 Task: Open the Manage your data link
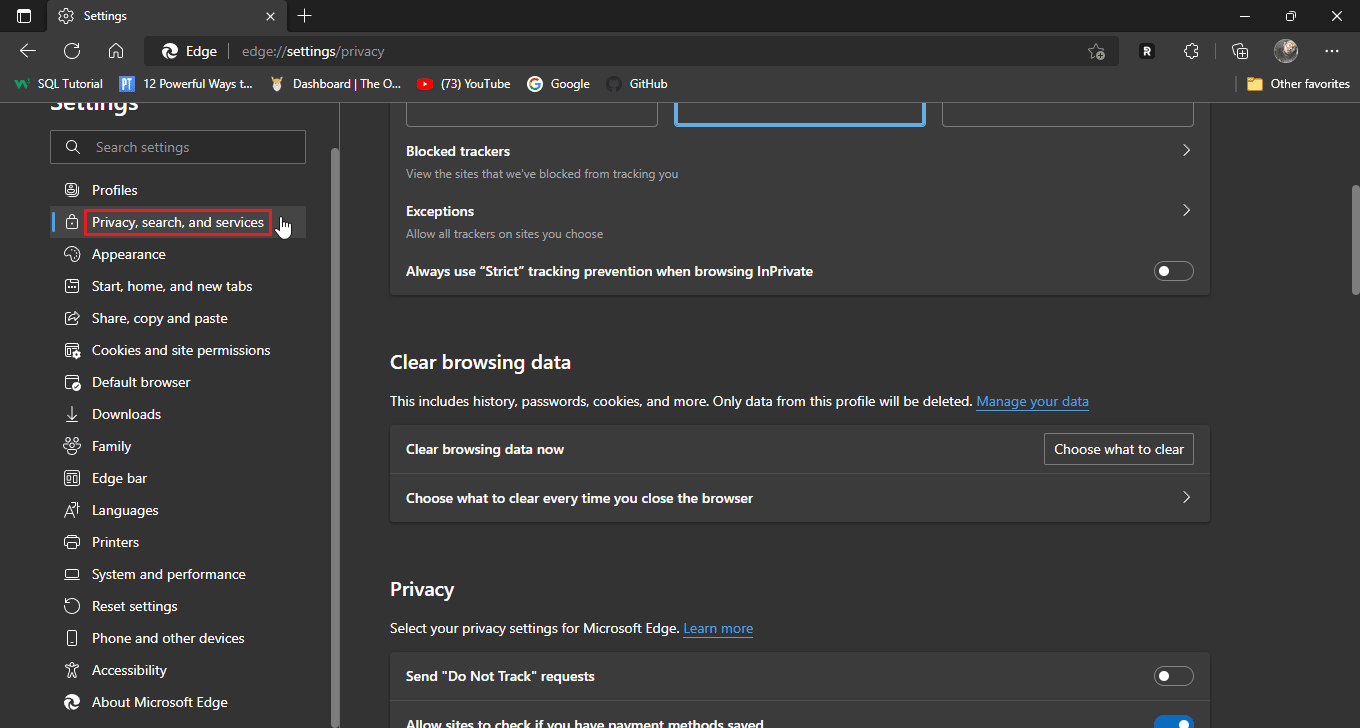point(1032,401)
